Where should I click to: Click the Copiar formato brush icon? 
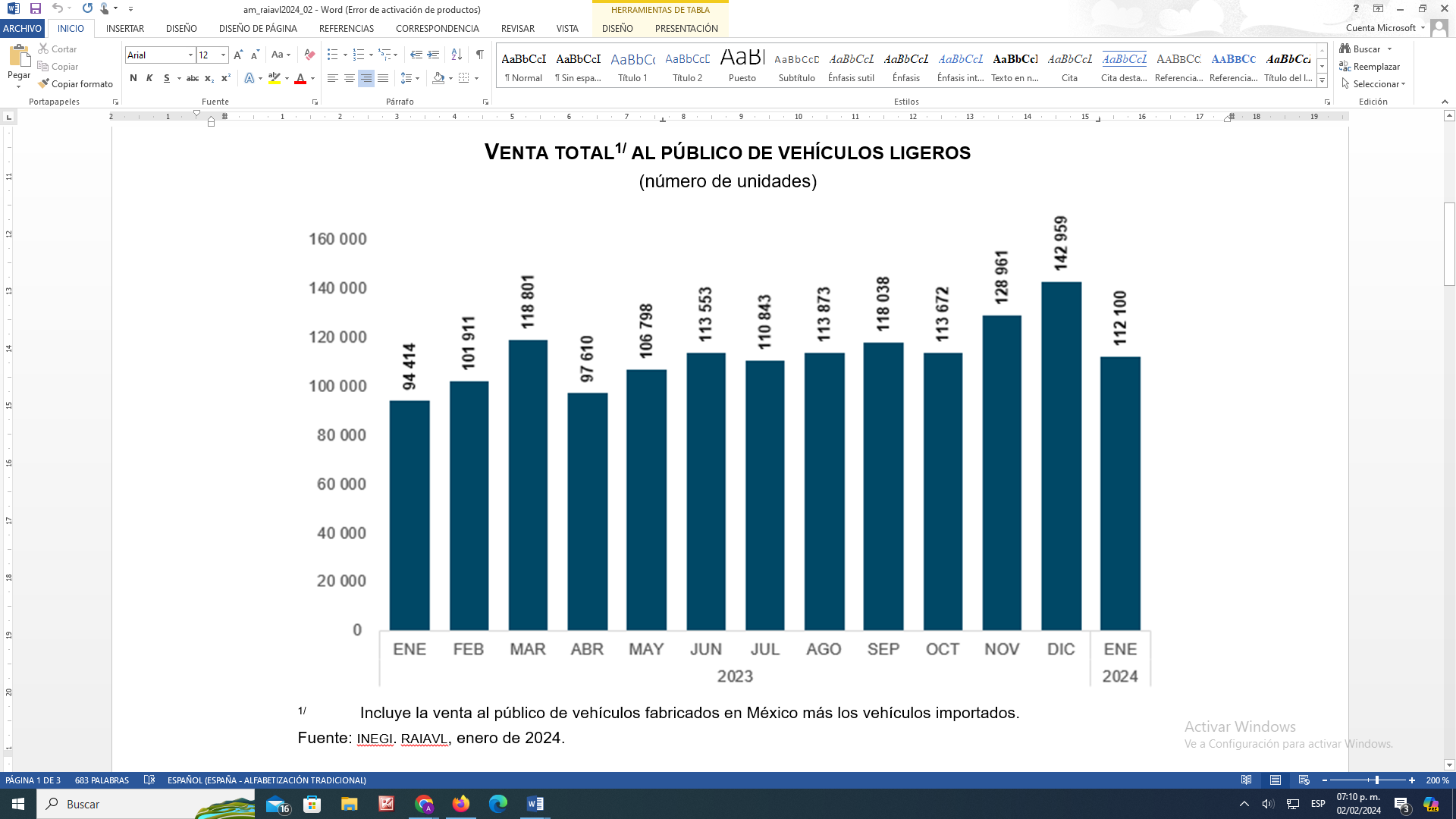(44, 83)
